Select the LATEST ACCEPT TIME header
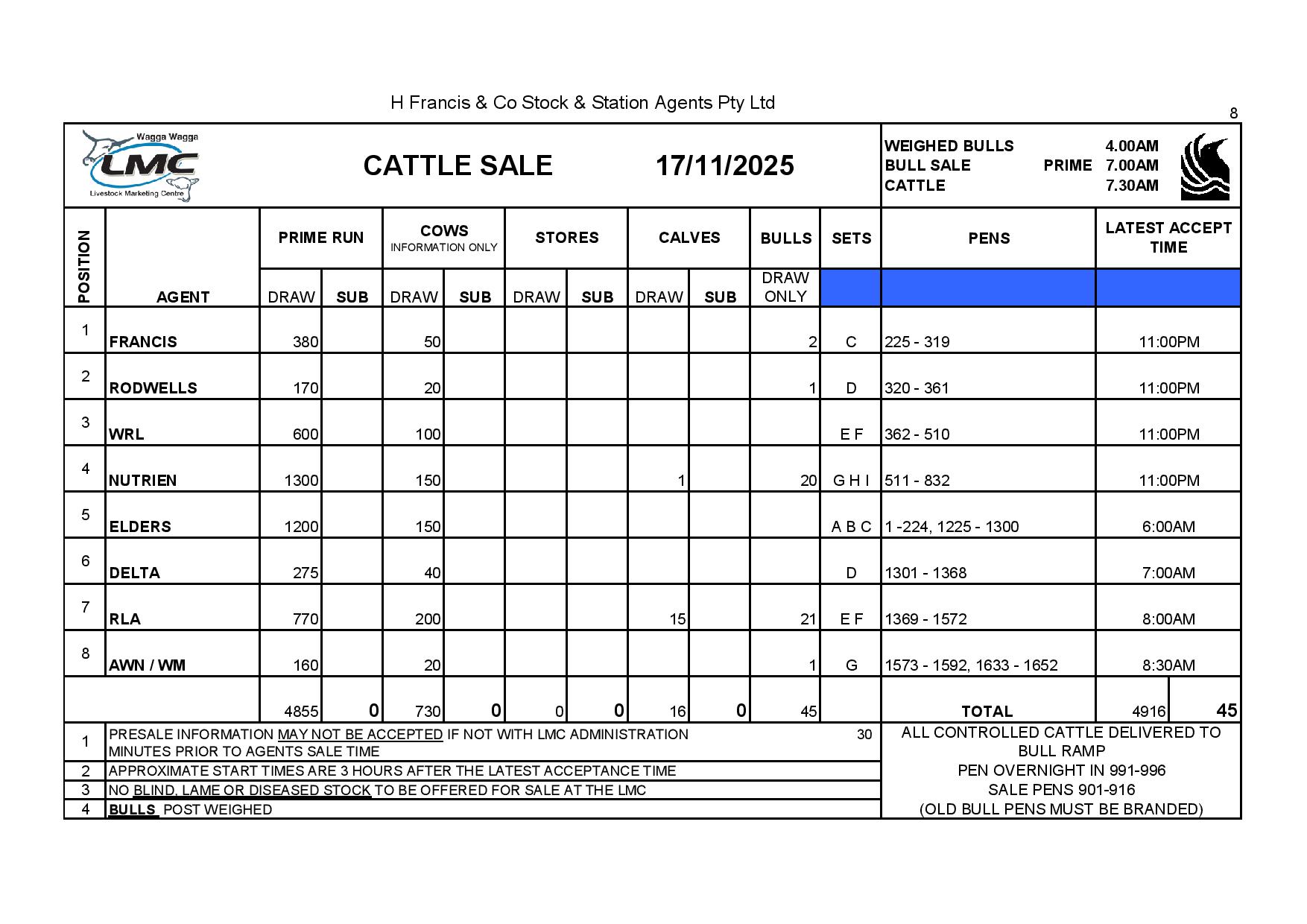Screen dimensions: 1307x924 (1168, 237)
